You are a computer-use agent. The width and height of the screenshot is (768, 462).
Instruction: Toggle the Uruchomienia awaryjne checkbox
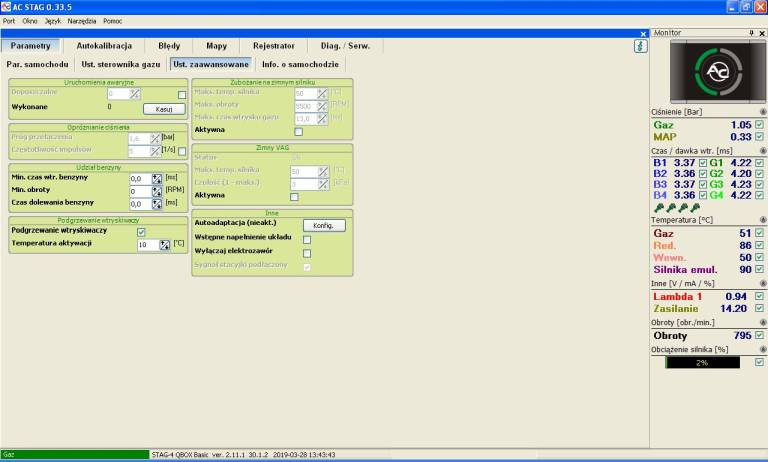point(182,95)
